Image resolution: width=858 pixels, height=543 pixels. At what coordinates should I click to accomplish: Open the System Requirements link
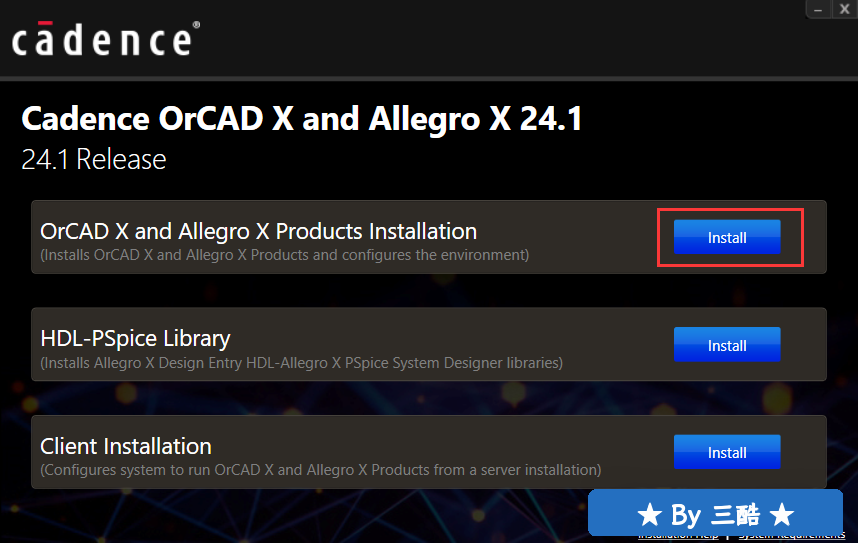click(x=792, y=536)
